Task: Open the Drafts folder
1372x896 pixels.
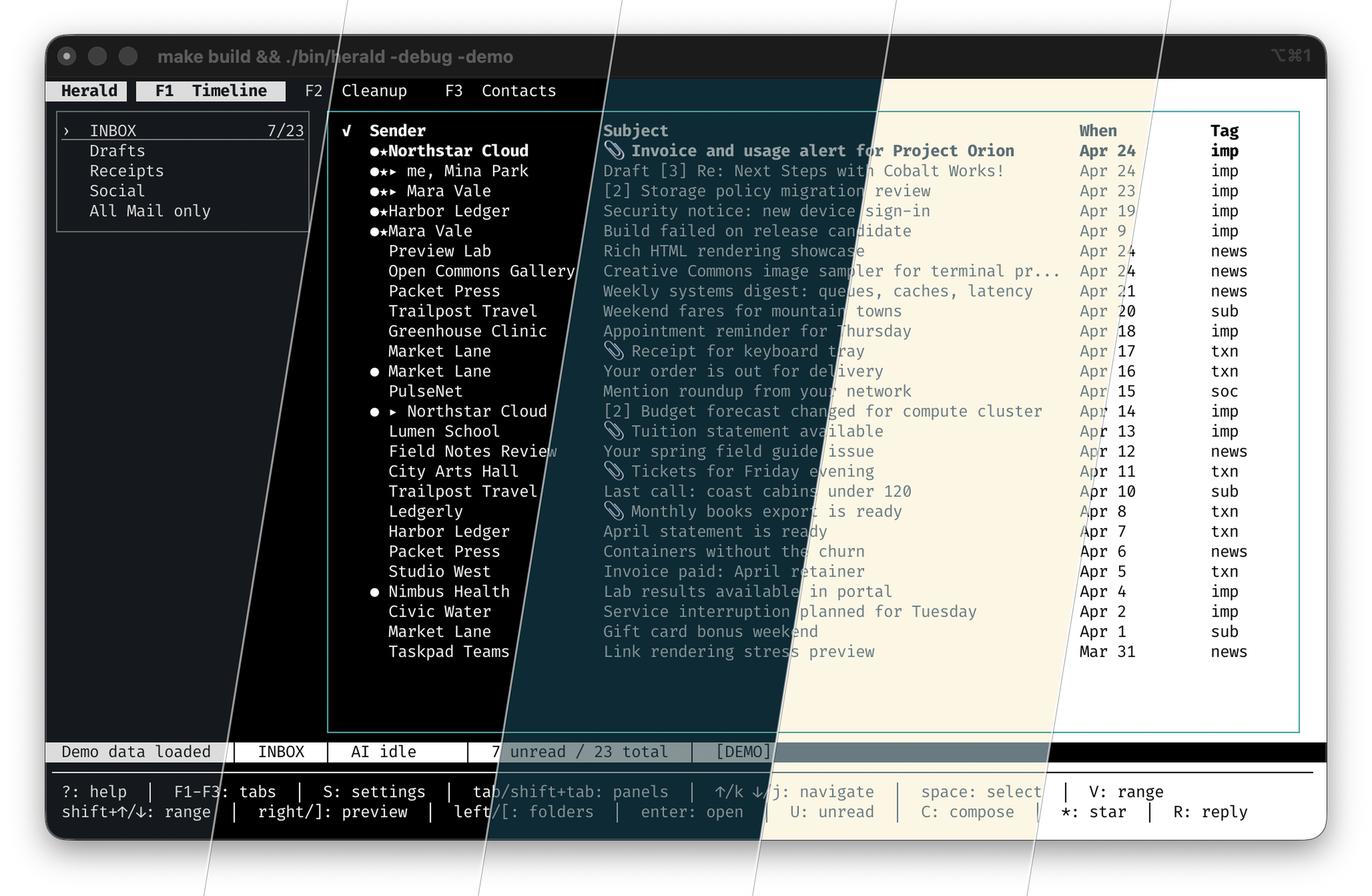Action: click(117, 151)
